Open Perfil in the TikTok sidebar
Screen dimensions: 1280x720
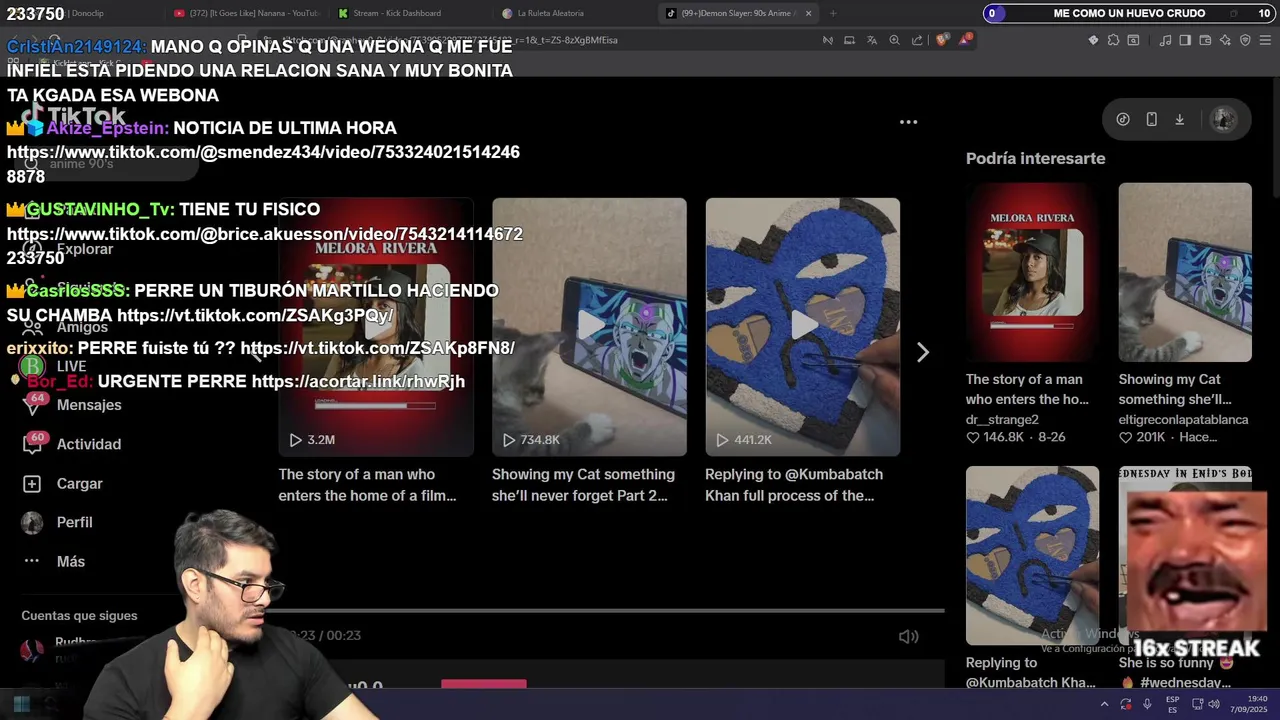pos(57,522)
